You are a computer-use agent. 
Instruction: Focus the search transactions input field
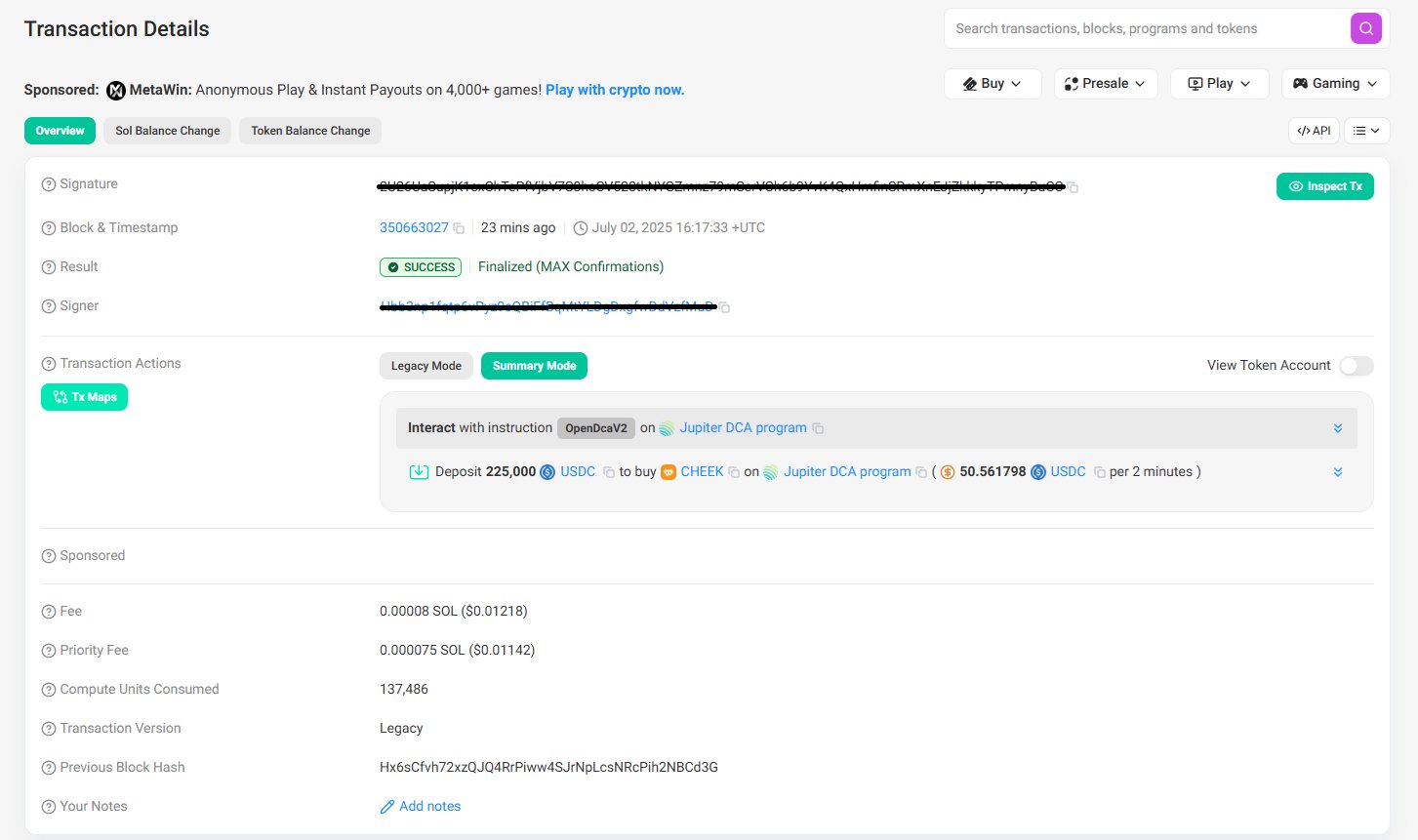point(1147,28)
